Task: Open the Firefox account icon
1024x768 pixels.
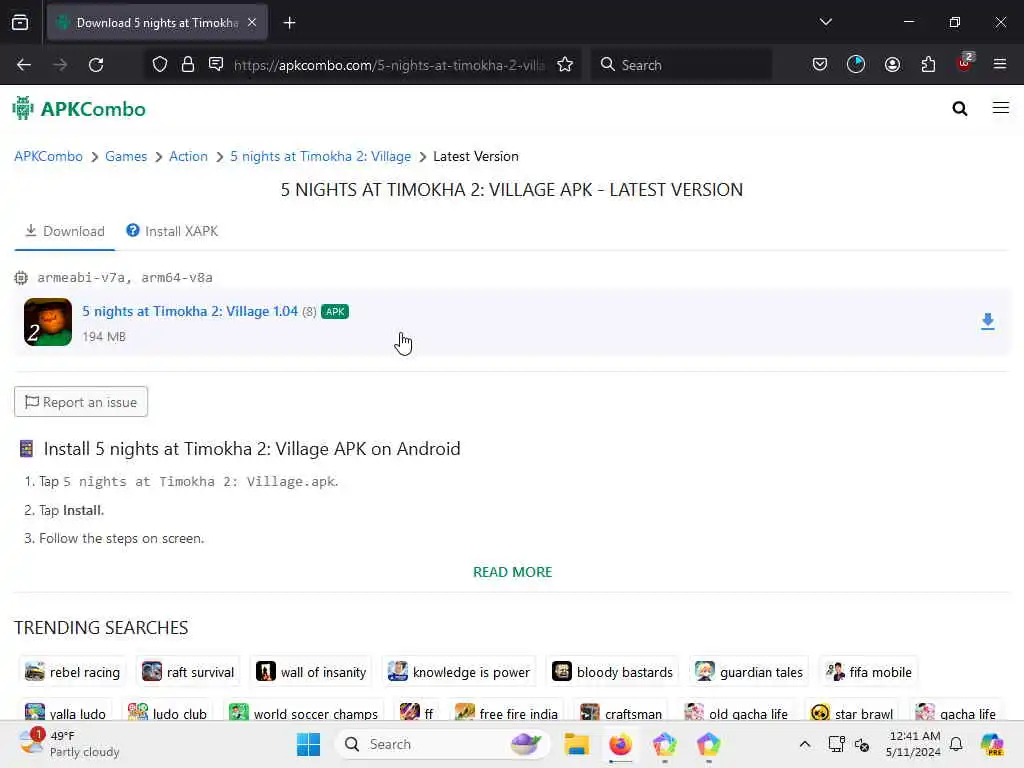Action: click(892, 65)
